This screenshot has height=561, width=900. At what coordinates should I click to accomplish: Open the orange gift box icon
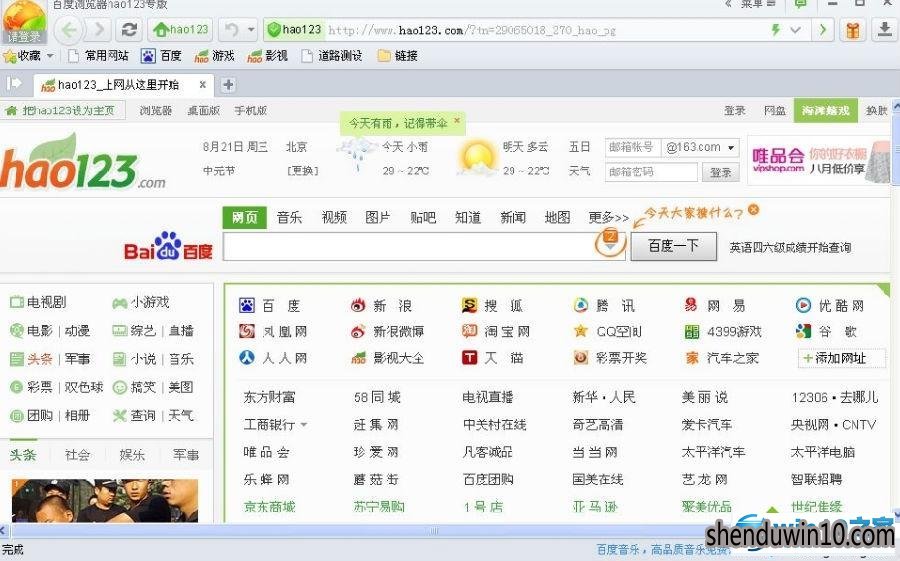(853, 30)
